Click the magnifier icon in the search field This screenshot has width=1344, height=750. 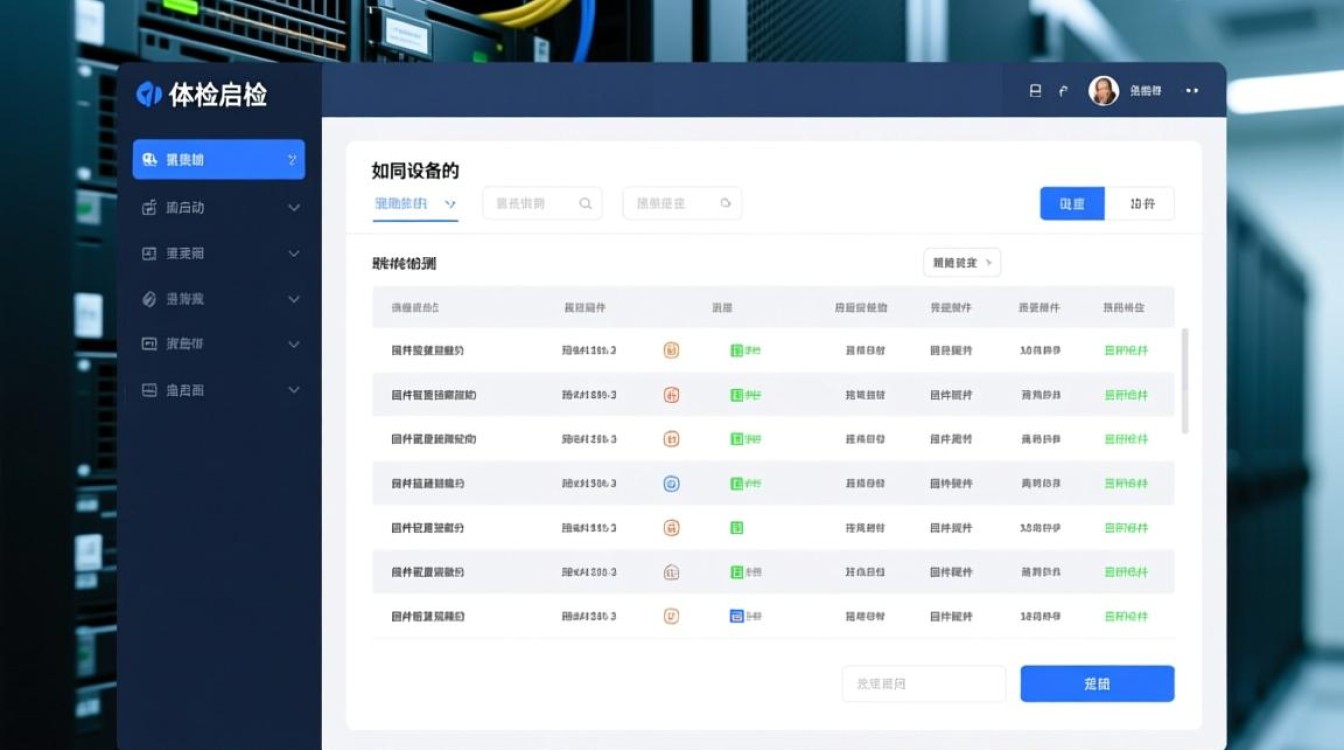(584, 203)
